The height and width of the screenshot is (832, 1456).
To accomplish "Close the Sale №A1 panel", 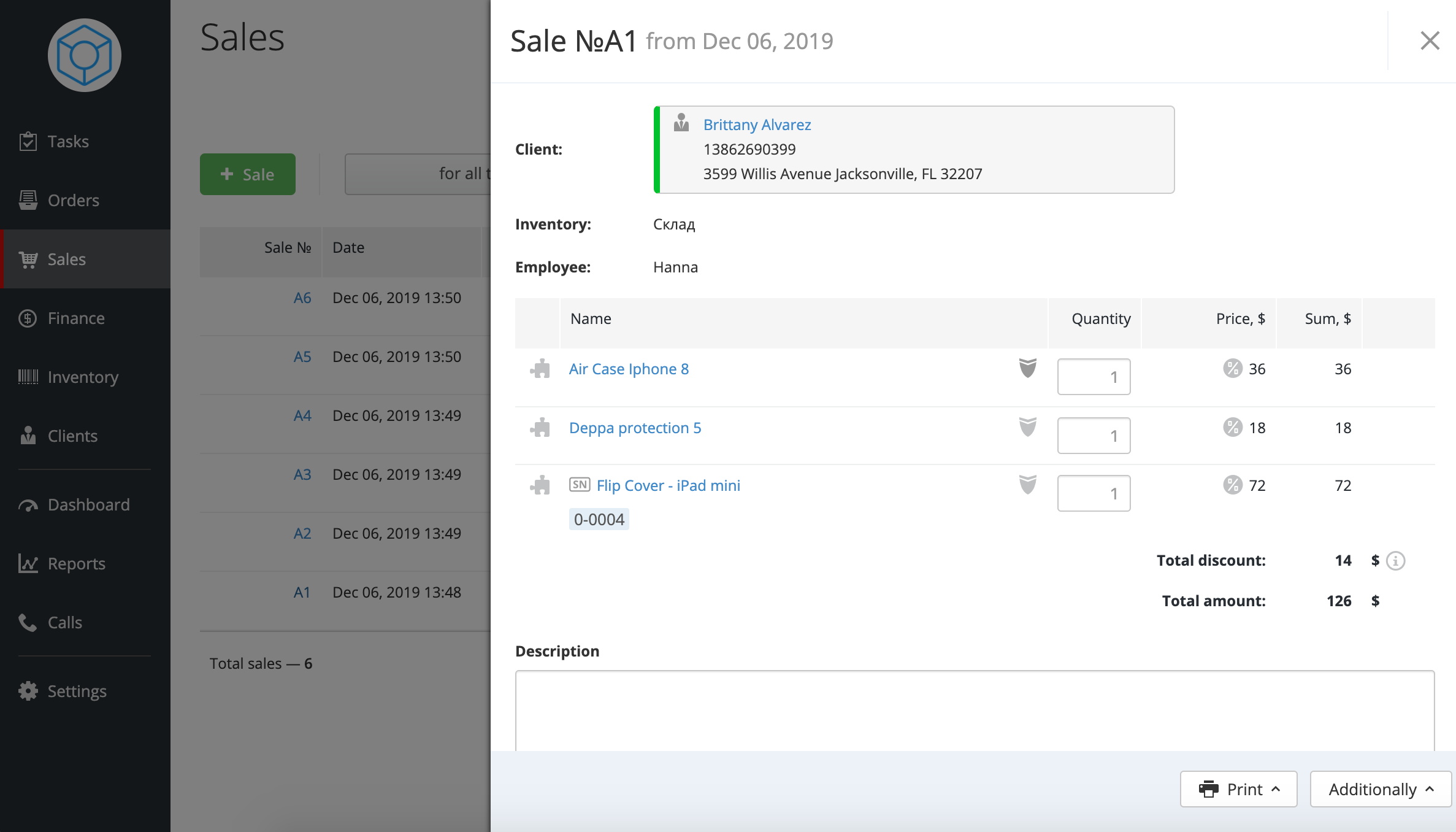I will pos(1430,41).
